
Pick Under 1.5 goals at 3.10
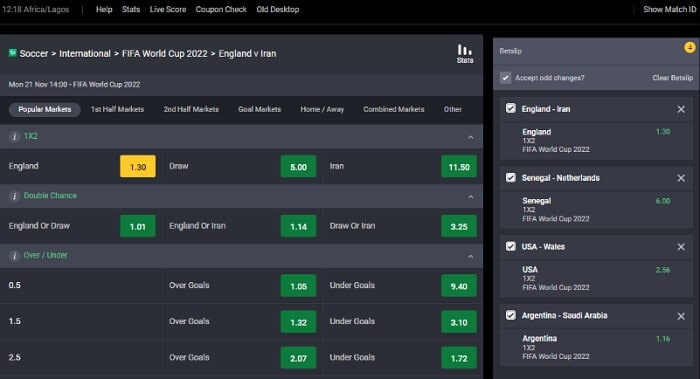[x=459, y=322]
